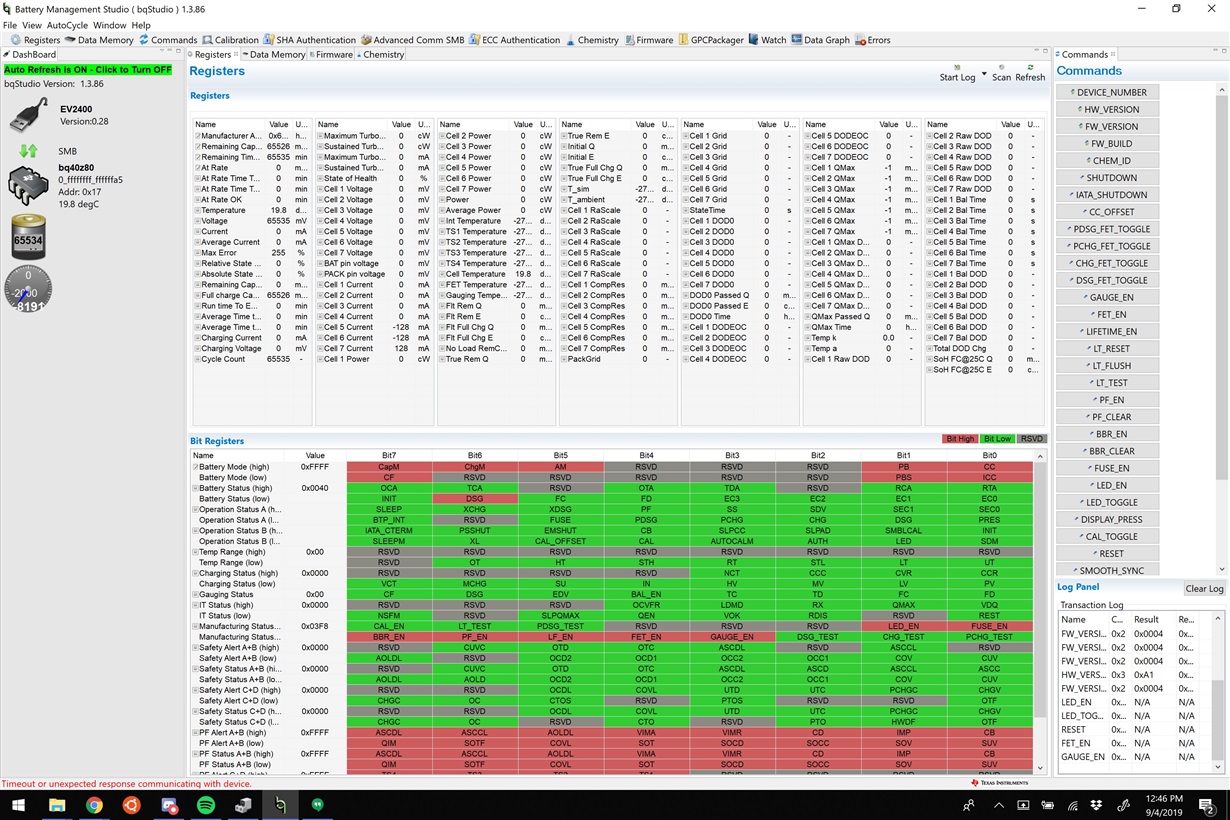The width and height of the screenshot is (1230, 820).
Task: Open the Watch tool
Action: coord(768,40)
